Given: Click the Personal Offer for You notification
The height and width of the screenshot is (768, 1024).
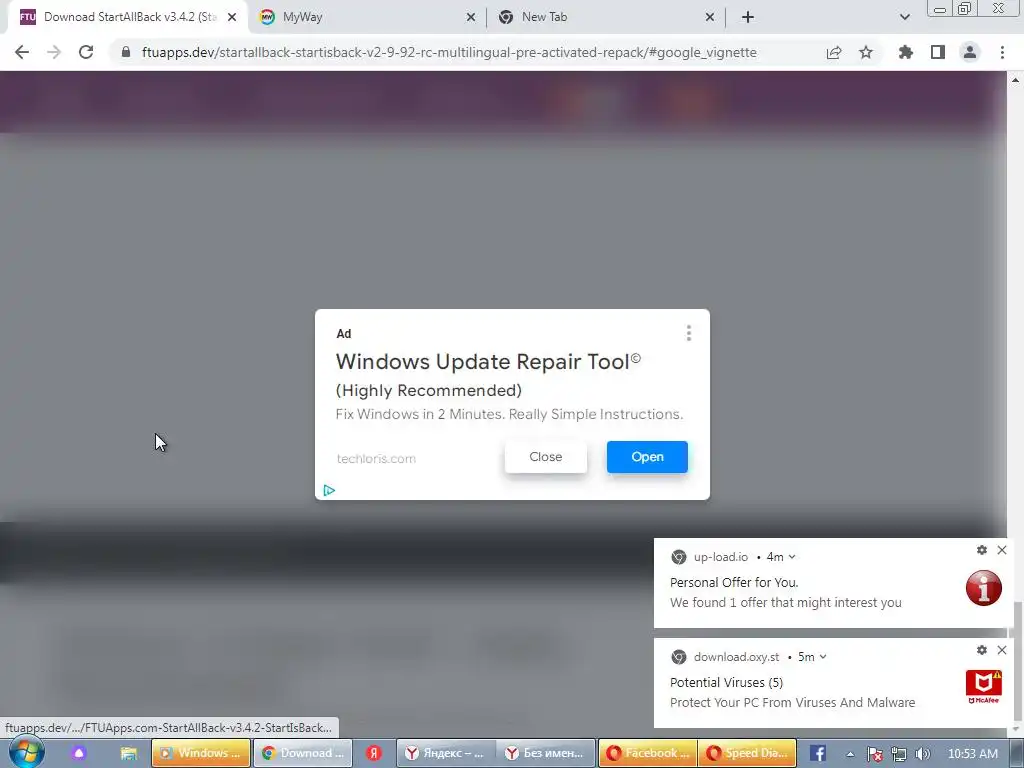Looking at the screenshot, I should (833, 583).
